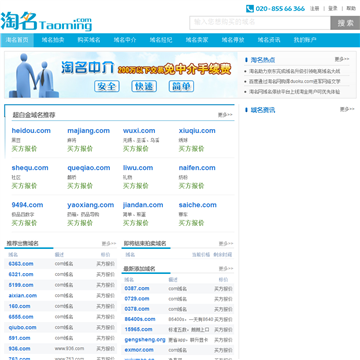
Task: Click the 注册 link in the top bar
Action: tap(315, 9)
